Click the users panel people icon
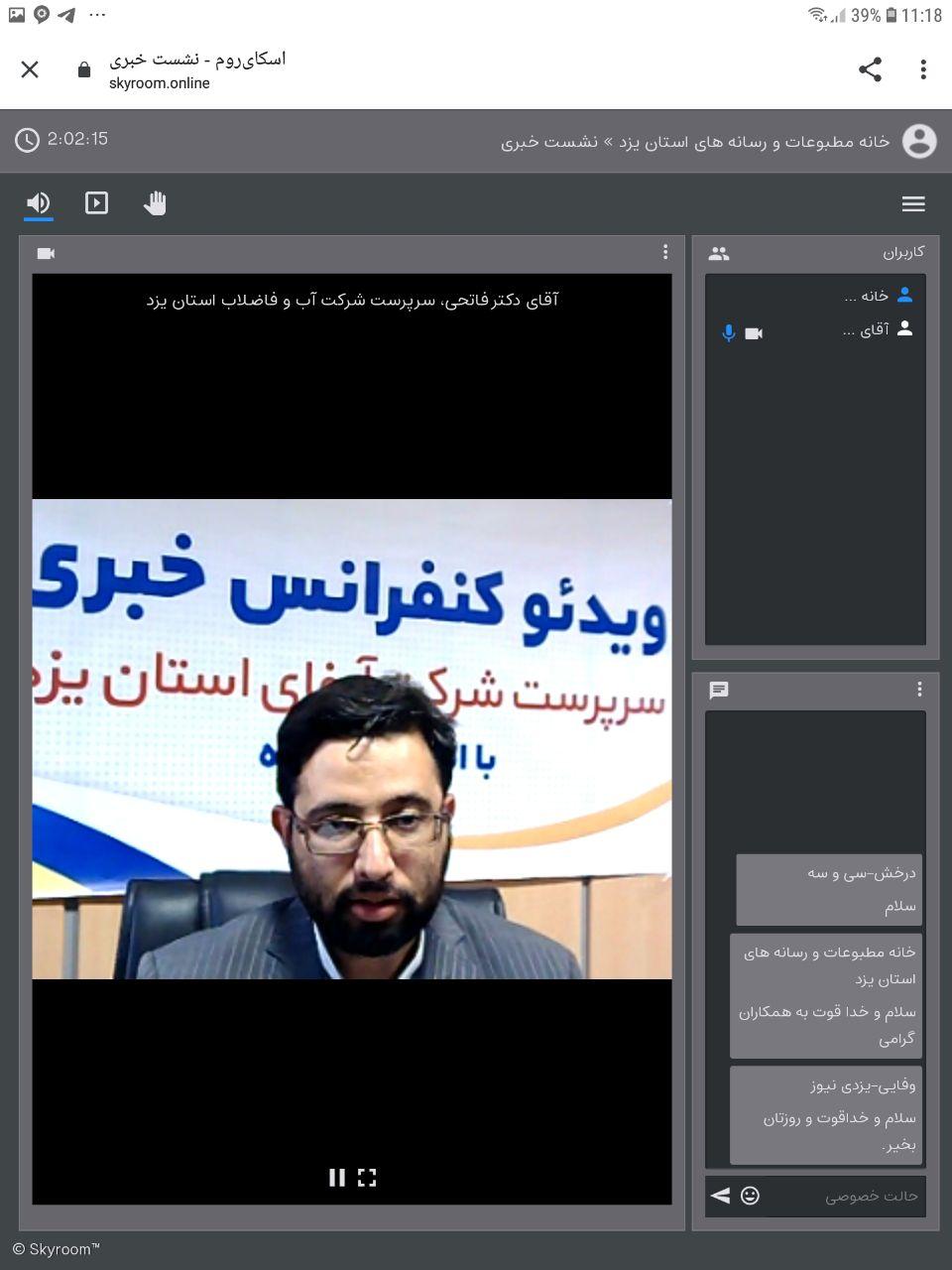952x1270 pixels. pos(719,254)
